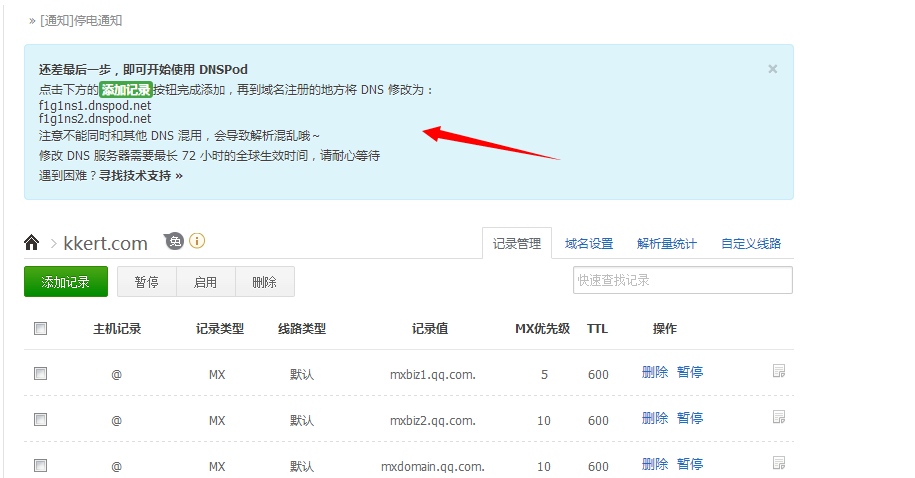
Task: Check the box for mxbiz2.qq.com record
Action: 40,420
